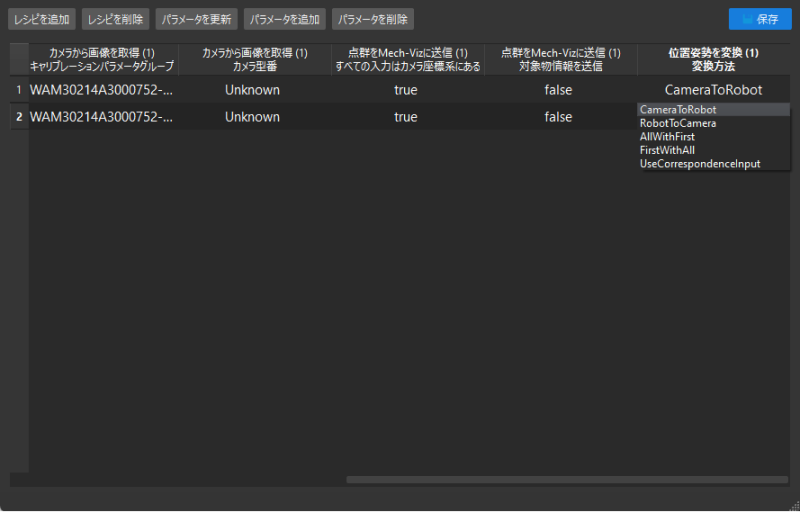
Task: Click the table's top-left corner cell
Action: pos(19,60)
